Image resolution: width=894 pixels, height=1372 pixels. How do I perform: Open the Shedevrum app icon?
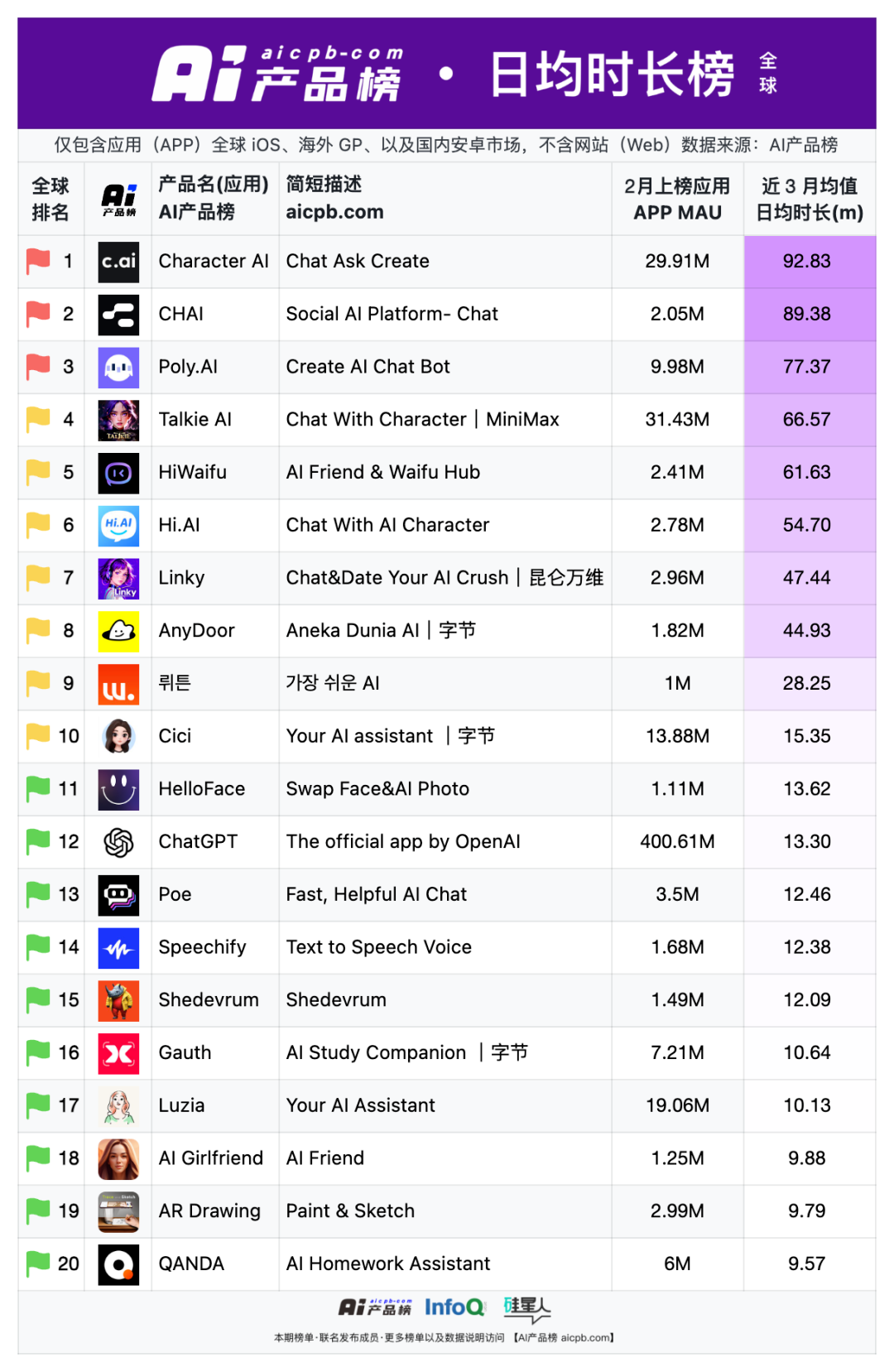(x=118, y=1000)
